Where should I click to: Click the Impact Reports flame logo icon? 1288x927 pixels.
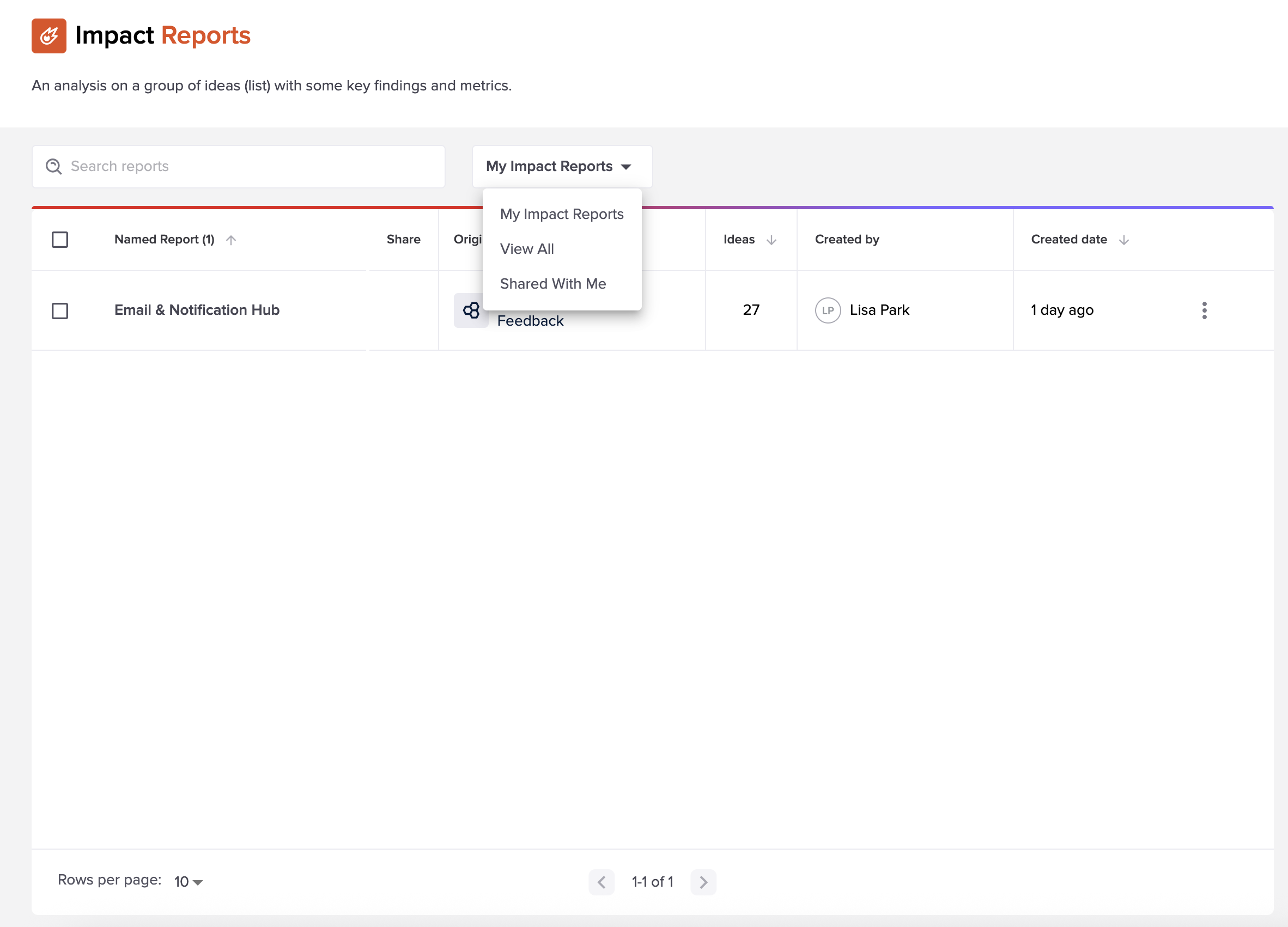click(x=49, y=36)
